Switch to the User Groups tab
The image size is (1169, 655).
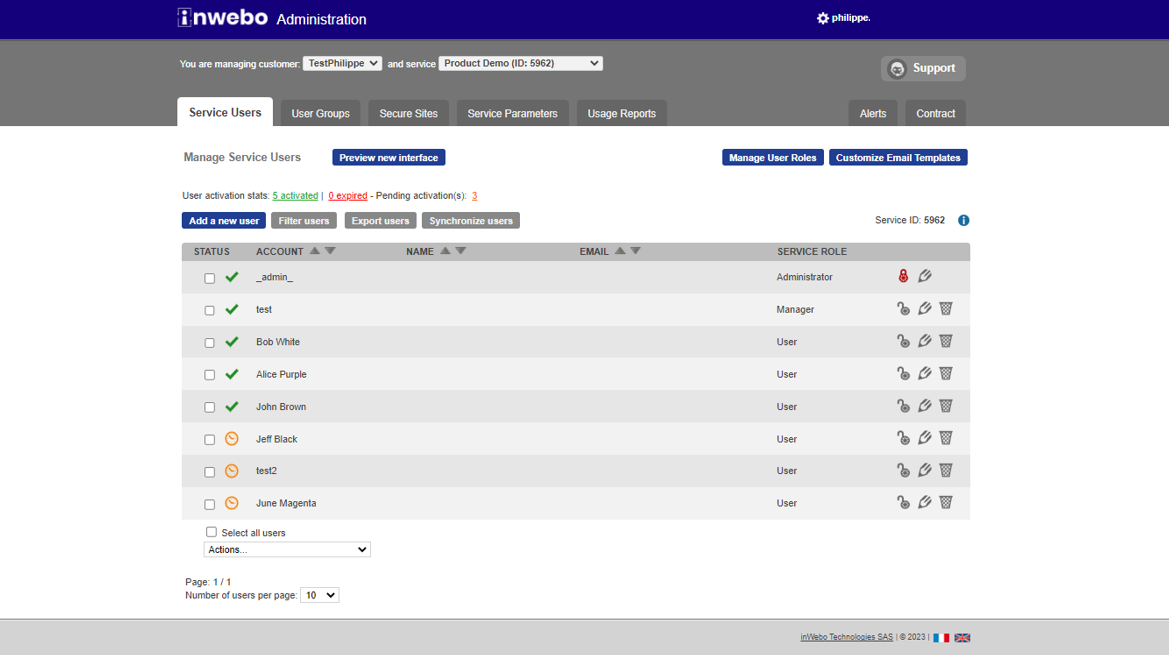tap(320, 113)
